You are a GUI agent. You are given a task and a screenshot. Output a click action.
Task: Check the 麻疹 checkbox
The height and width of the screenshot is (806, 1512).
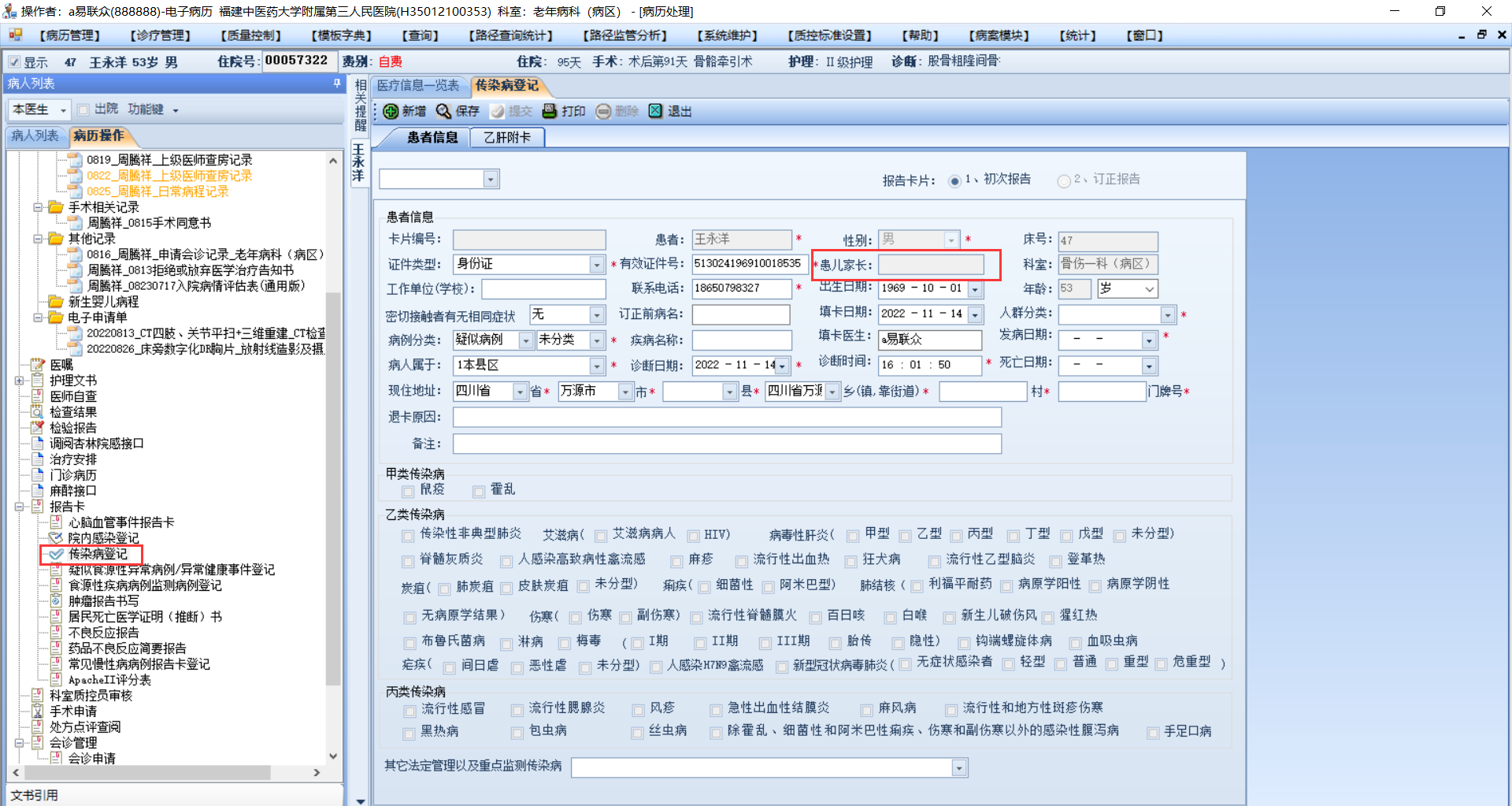(x=676, y=561)
